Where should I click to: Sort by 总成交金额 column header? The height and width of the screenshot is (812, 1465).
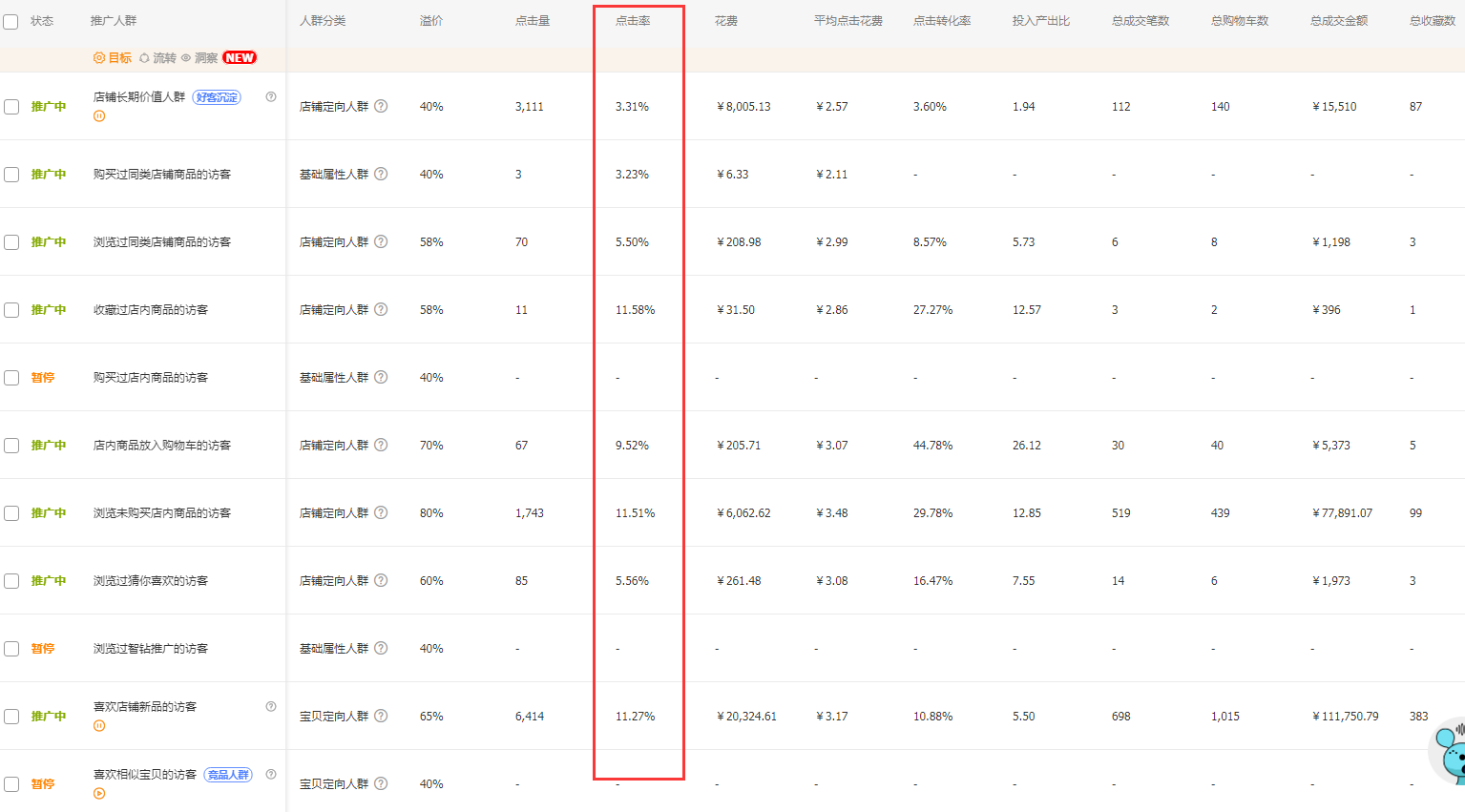click(x=1339, y=21)
